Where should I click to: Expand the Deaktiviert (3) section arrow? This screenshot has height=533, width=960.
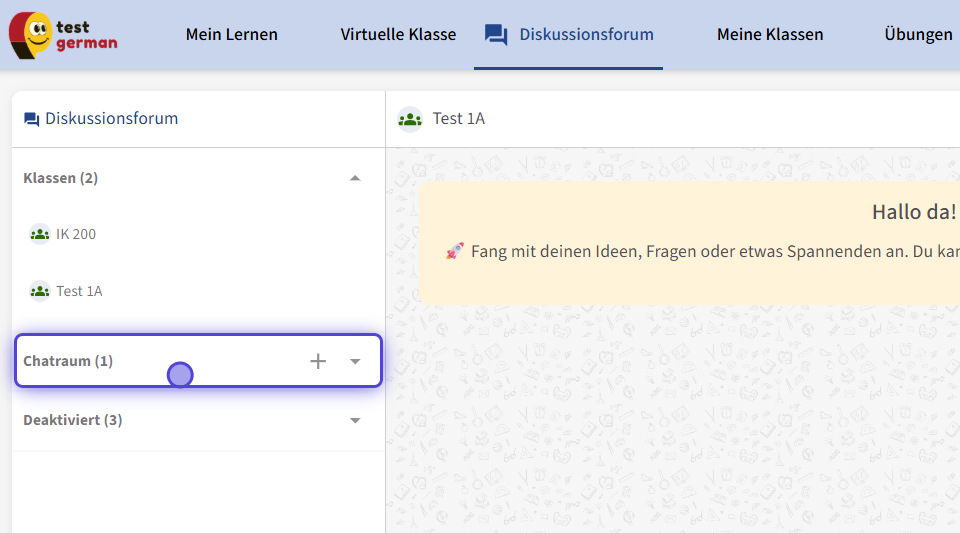355,420
